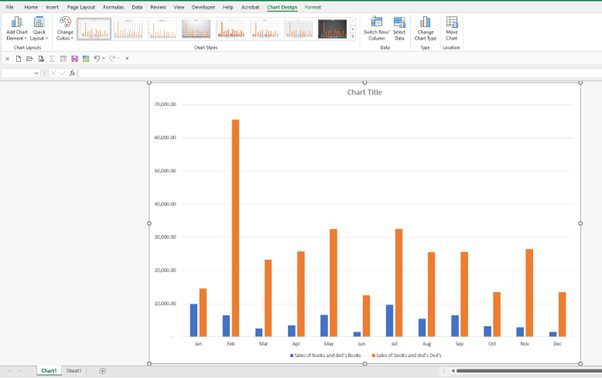Switch to the Developer tab
Image resolution: width=602 pixels, height=378 pixels.
[x=203, y=7]
